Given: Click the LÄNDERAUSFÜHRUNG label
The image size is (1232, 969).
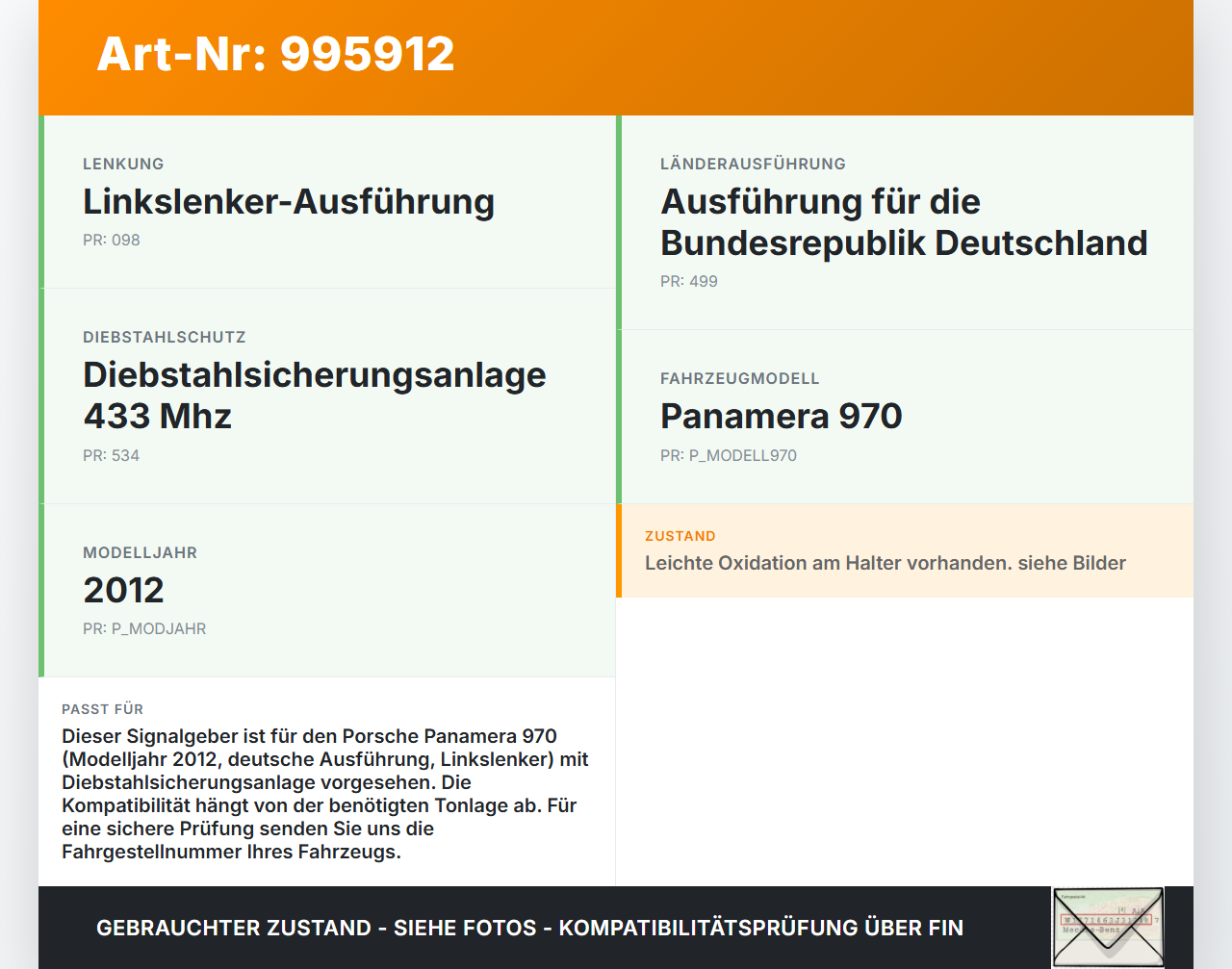Looking at the screenshot, I should point(753,164).
